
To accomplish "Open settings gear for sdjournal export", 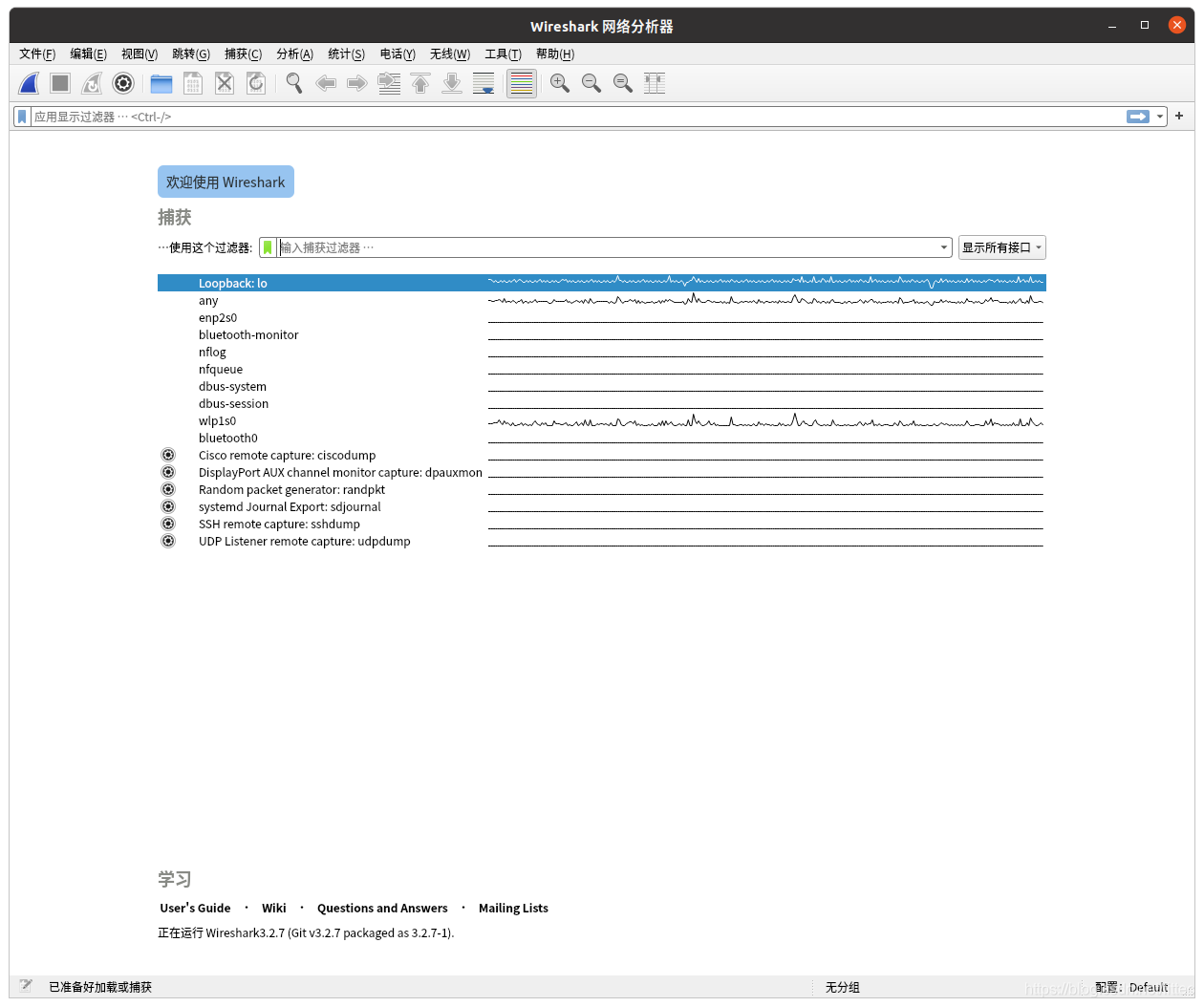I will (x=168, y=506).
